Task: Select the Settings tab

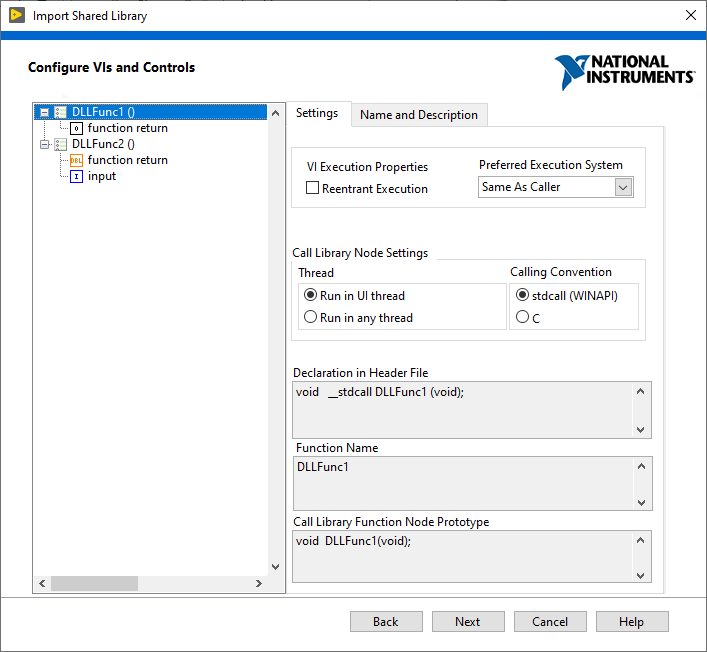Action: (317, 113)
